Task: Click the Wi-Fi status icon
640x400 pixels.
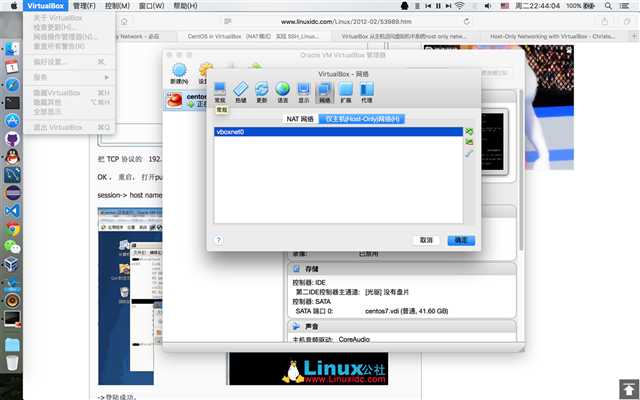Action: [460, 6]
